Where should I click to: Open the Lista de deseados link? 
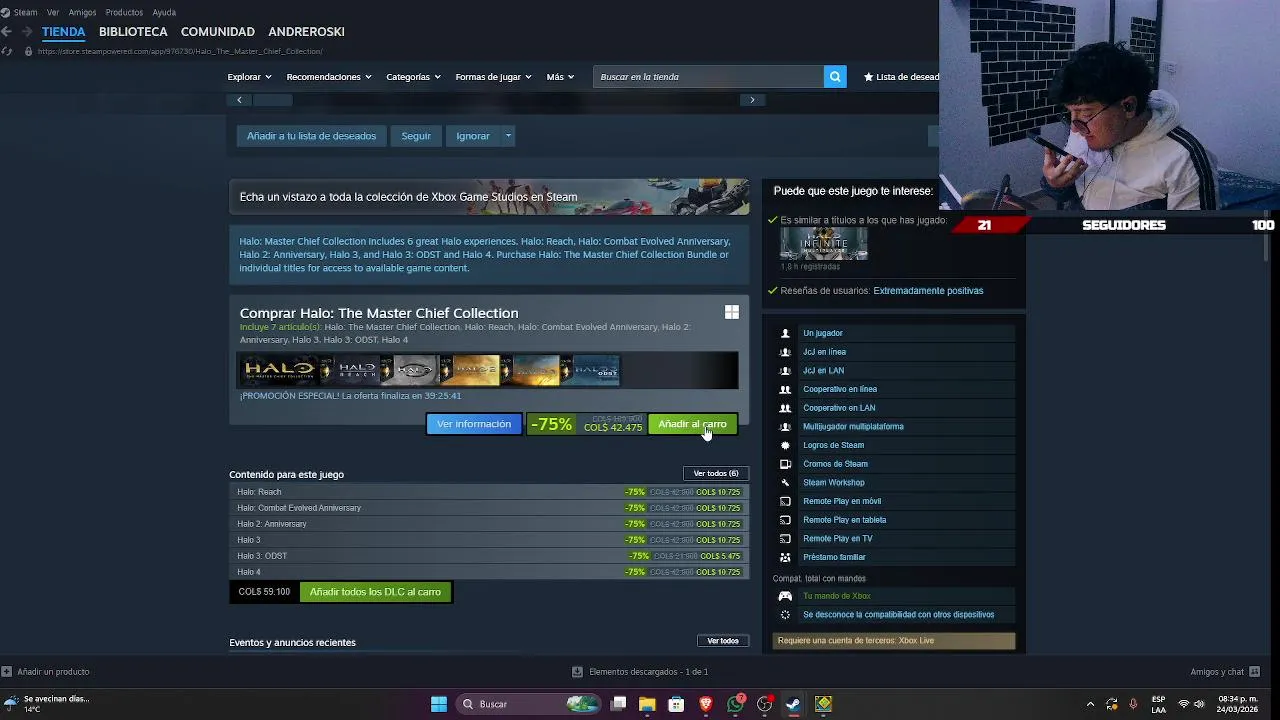point(901,77)
